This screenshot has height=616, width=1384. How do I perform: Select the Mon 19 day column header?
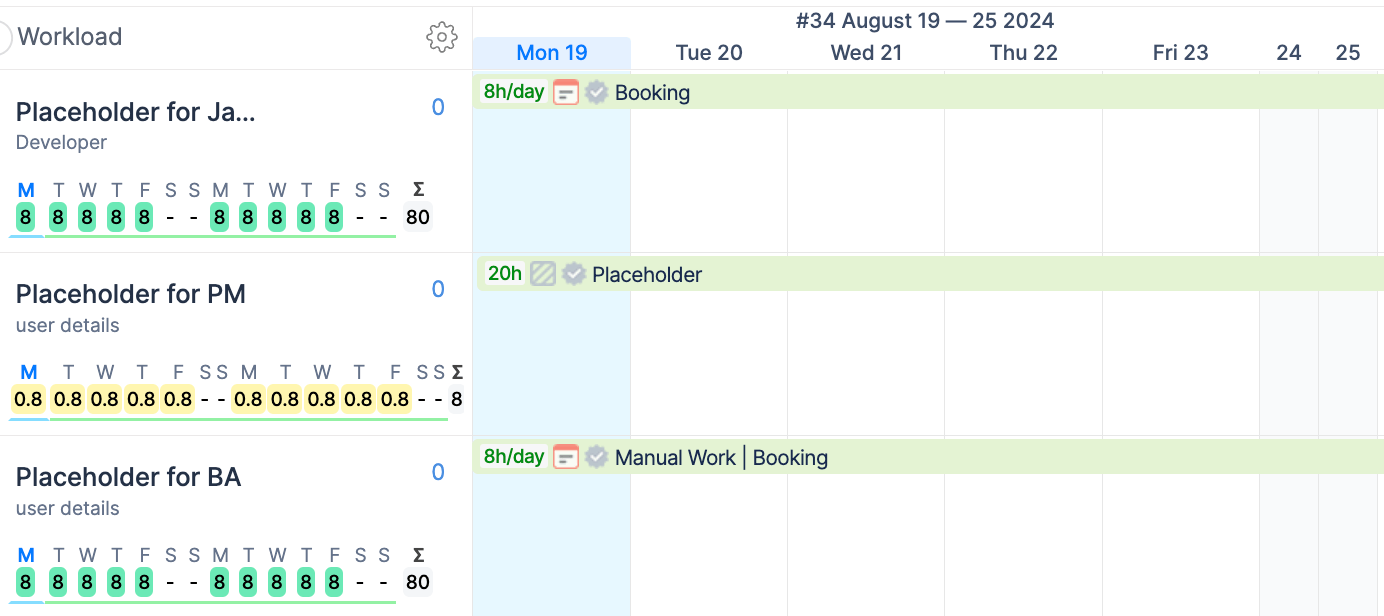[x=552, y=53]
